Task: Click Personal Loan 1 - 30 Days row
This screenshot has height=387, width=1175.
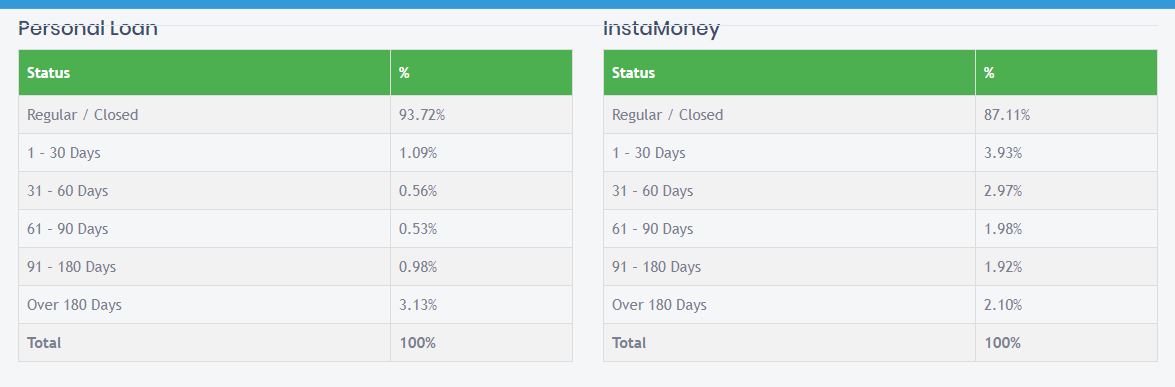Action: pyautogui.click(x=295, y=153)
